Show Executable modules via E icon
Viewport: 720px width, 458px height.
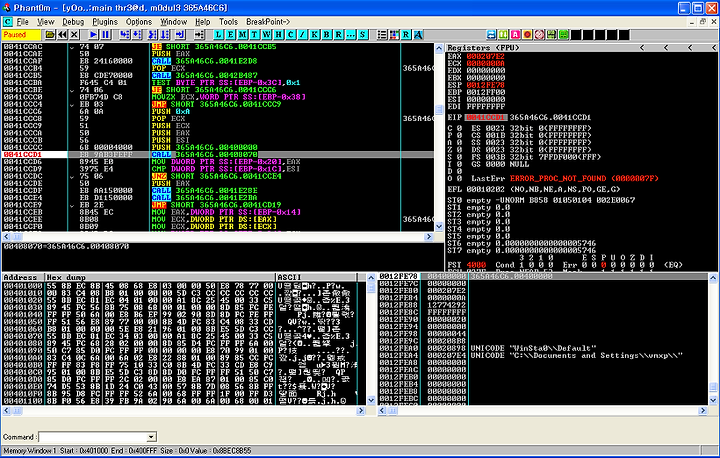(231, 34)
